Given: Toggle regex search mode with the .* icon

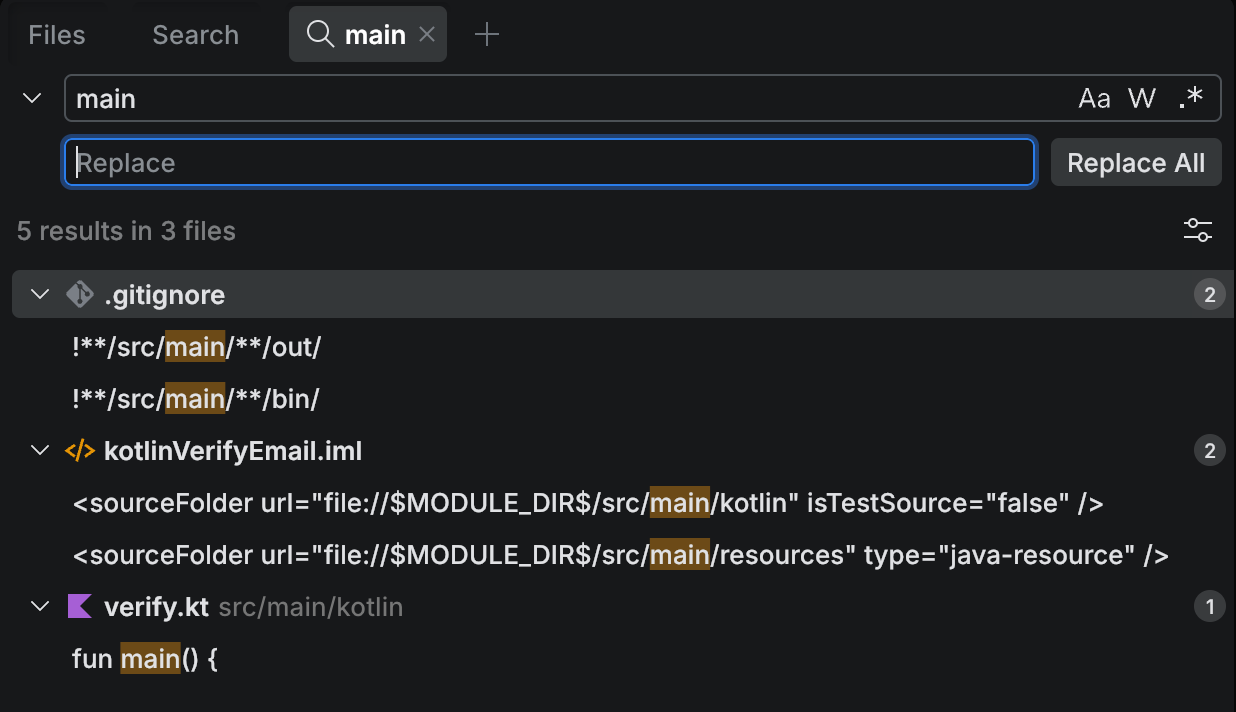Looking at the screenshot, I should [x=1191, y=97].
